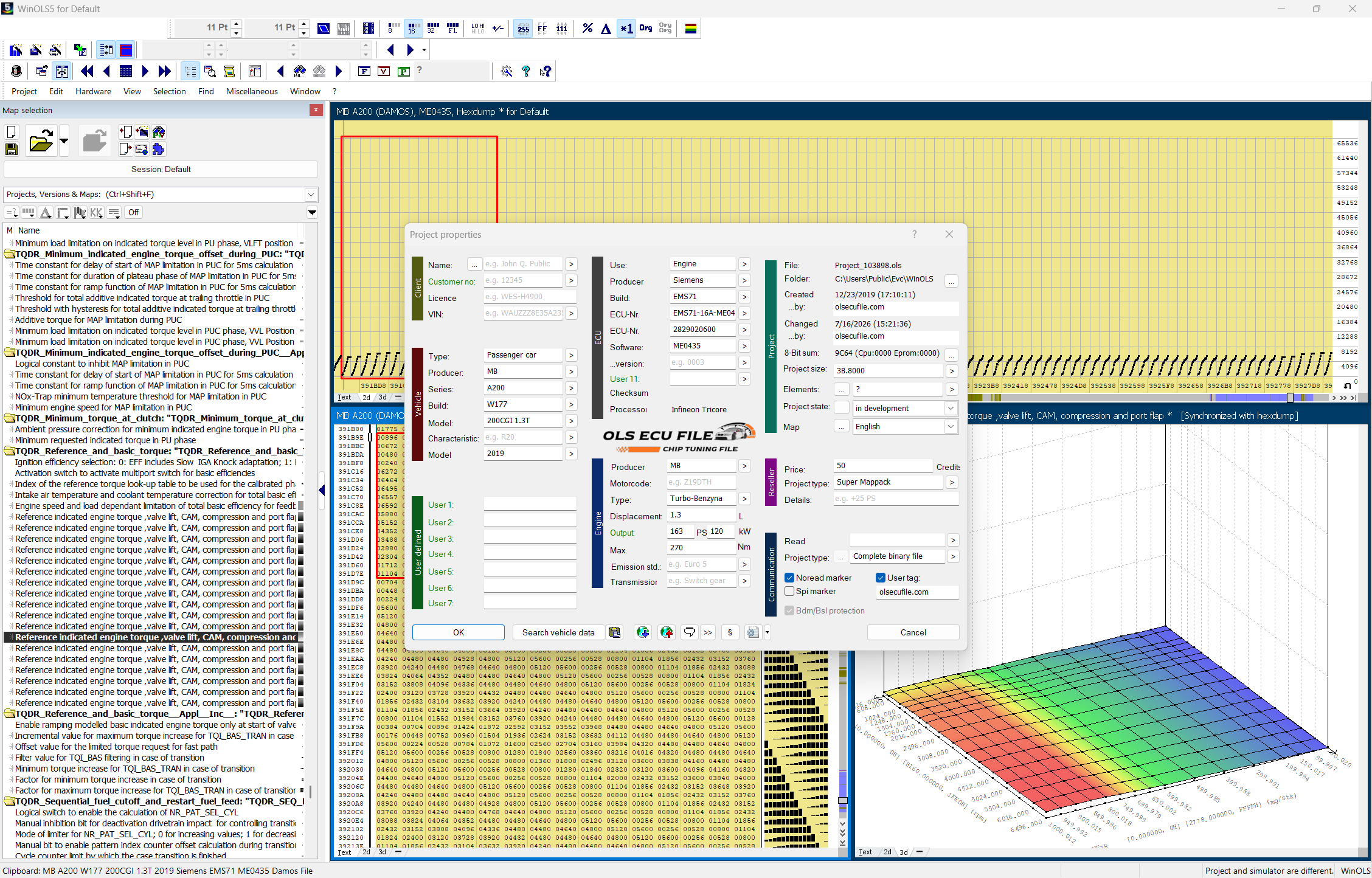Expand the Vehicle Series A200 arrow button
Image resolution: width=1372 pixels, height=878 pixels.
click(570, 388)
